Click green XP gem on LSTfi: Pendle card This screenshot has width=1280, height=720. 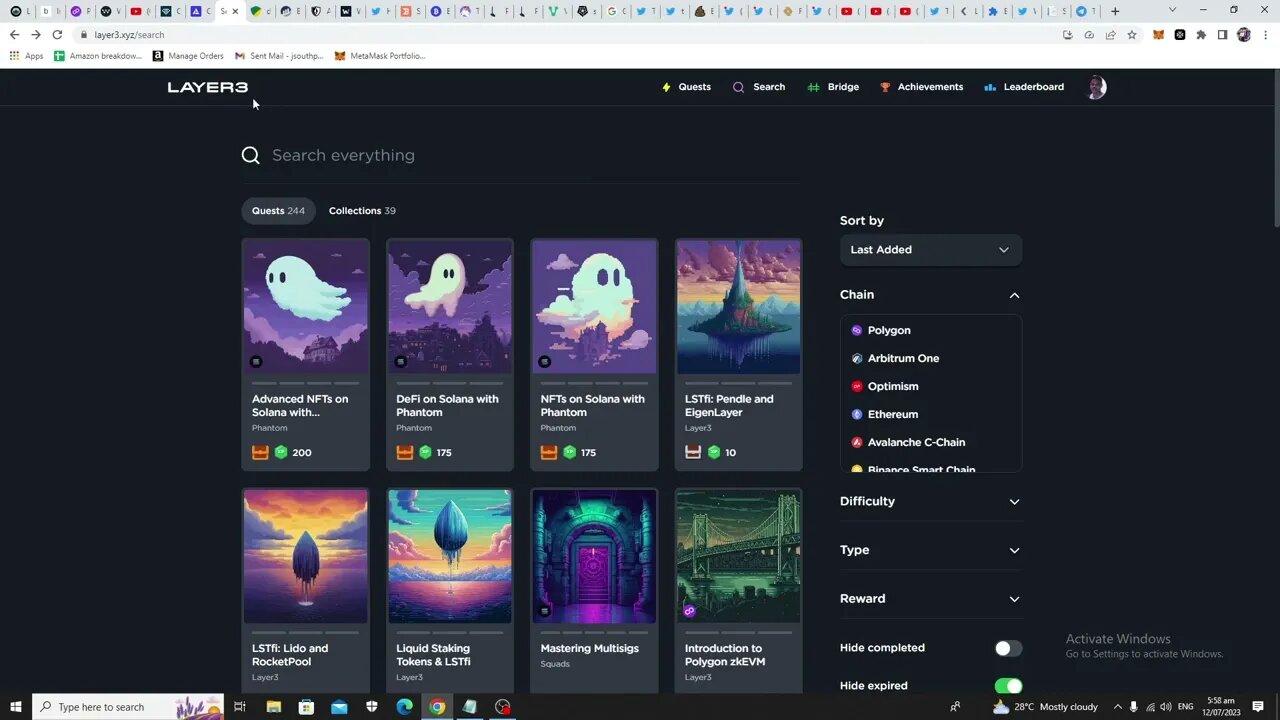[714, 452]
